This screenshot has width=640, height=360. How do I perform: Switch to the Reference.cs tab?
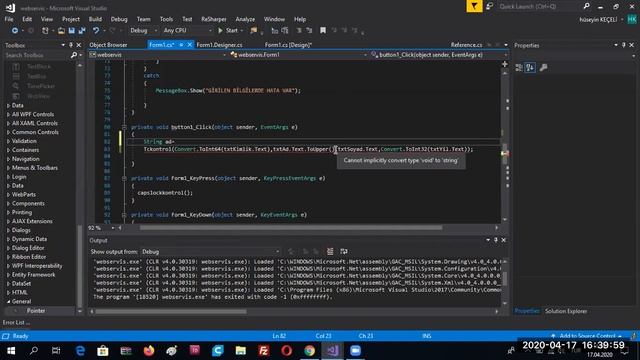[466, 45]
